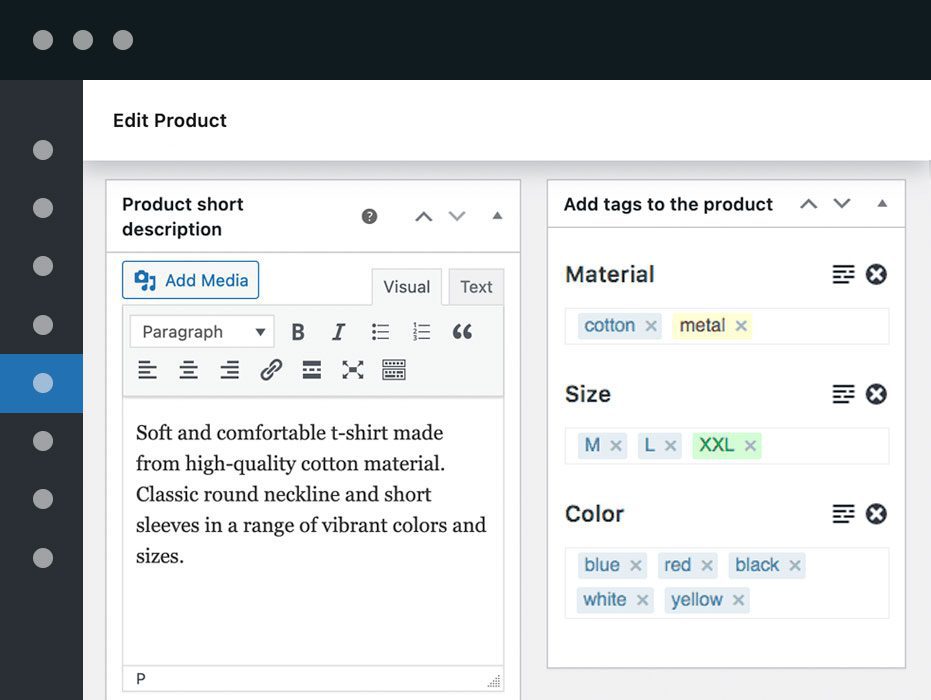Move Add tags panel down
Image resolution: width=931 pixels, height=700 pixels.
(841, 204)
